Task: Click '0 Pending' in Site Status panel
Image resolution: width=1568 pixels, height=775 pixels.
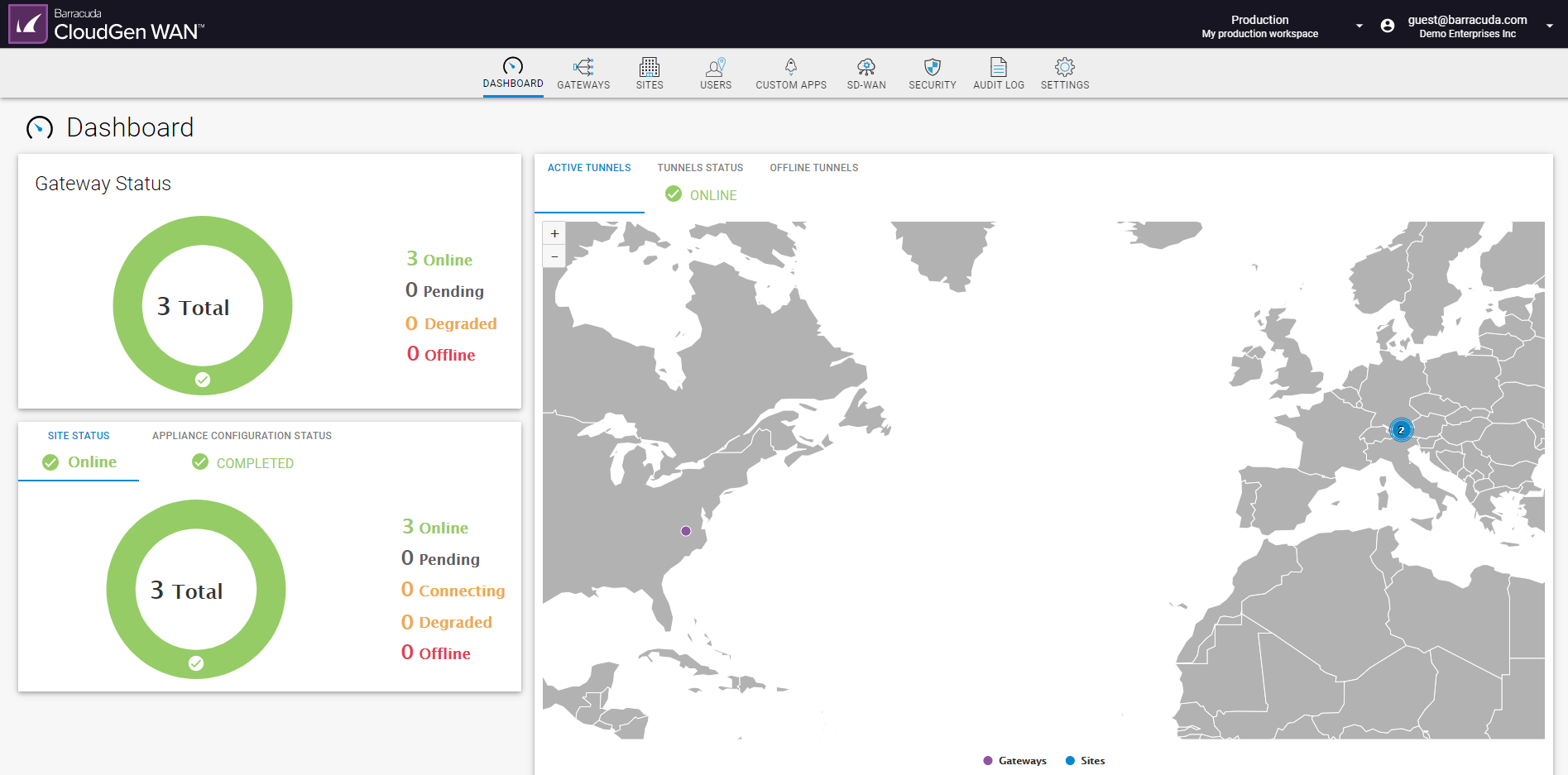Action: pyautogui.click(x=440, y=558)
